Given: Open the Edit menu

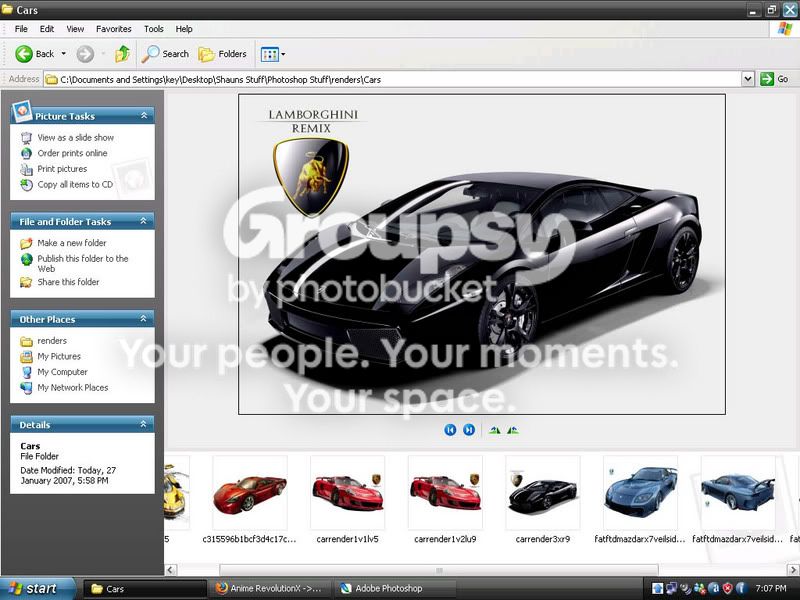Looking at the screenshot, I should click(47, 29).
